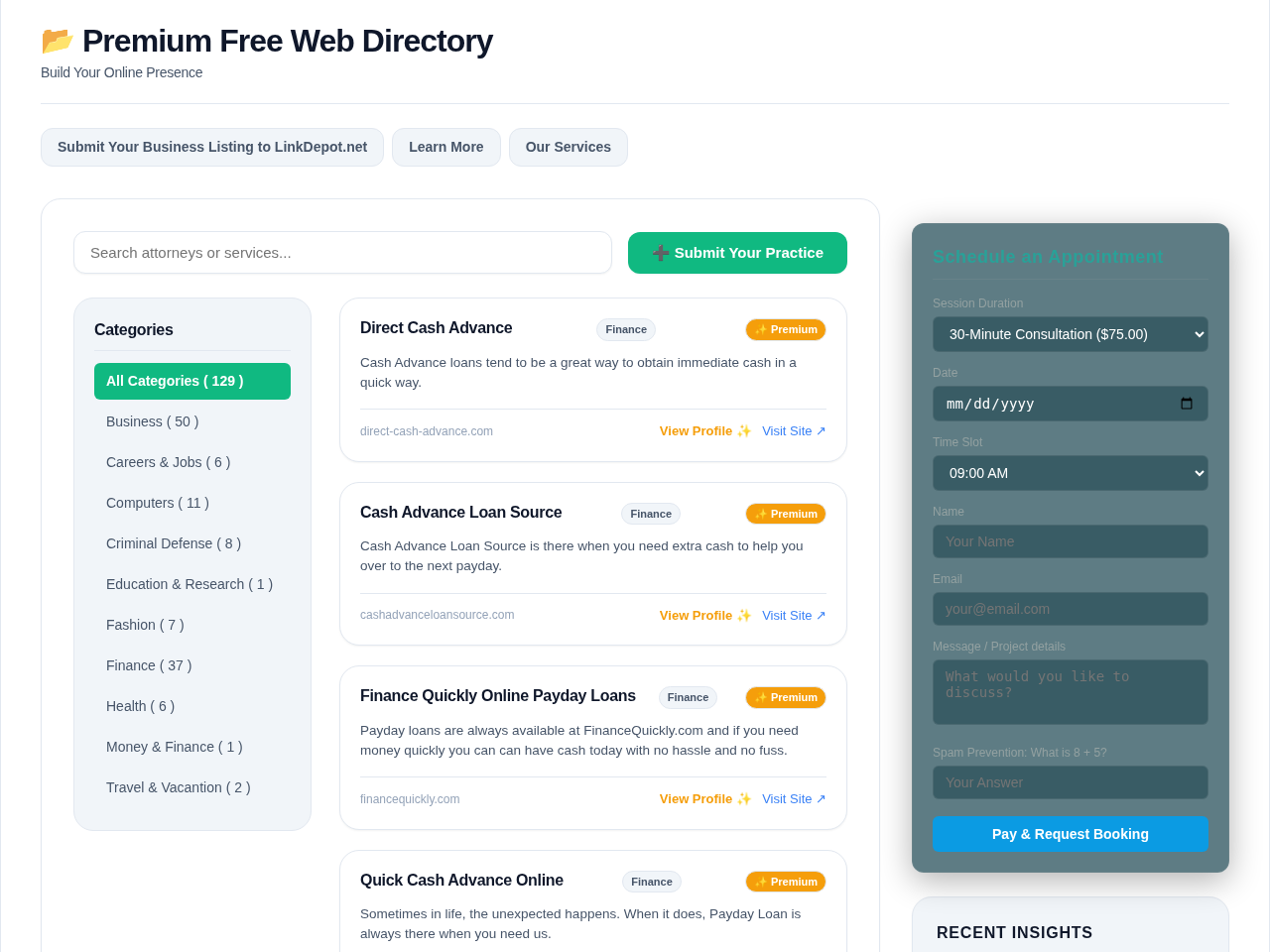Open the Our Services nav item

569,147
